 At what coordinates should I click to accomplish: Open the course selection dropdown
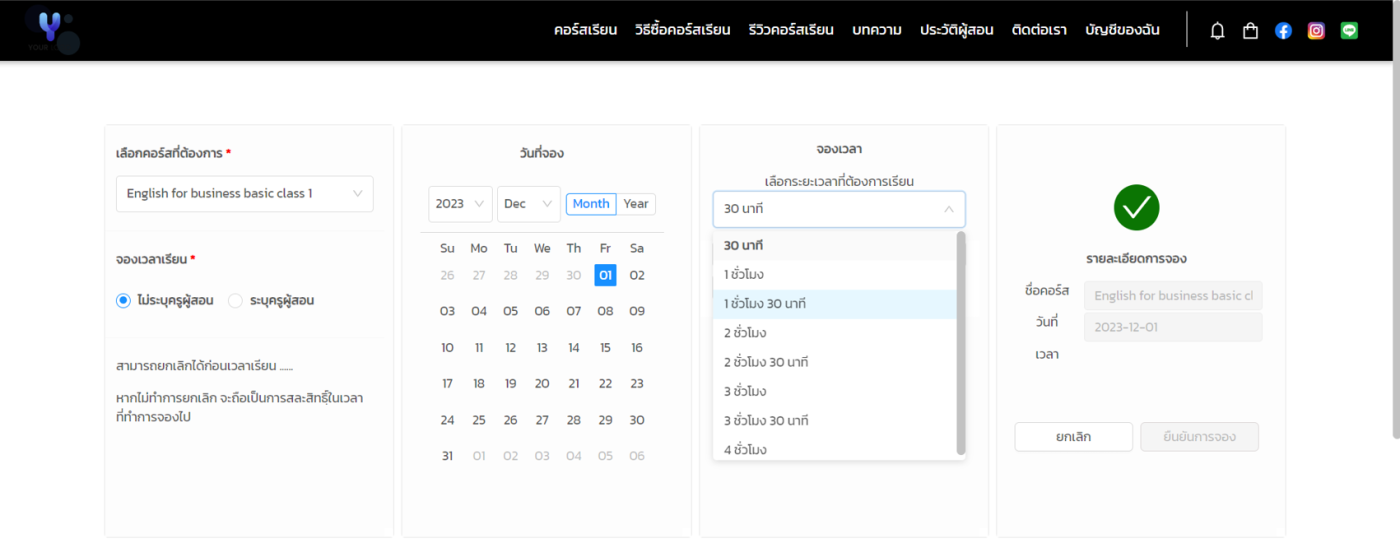[x=245, y=194]
